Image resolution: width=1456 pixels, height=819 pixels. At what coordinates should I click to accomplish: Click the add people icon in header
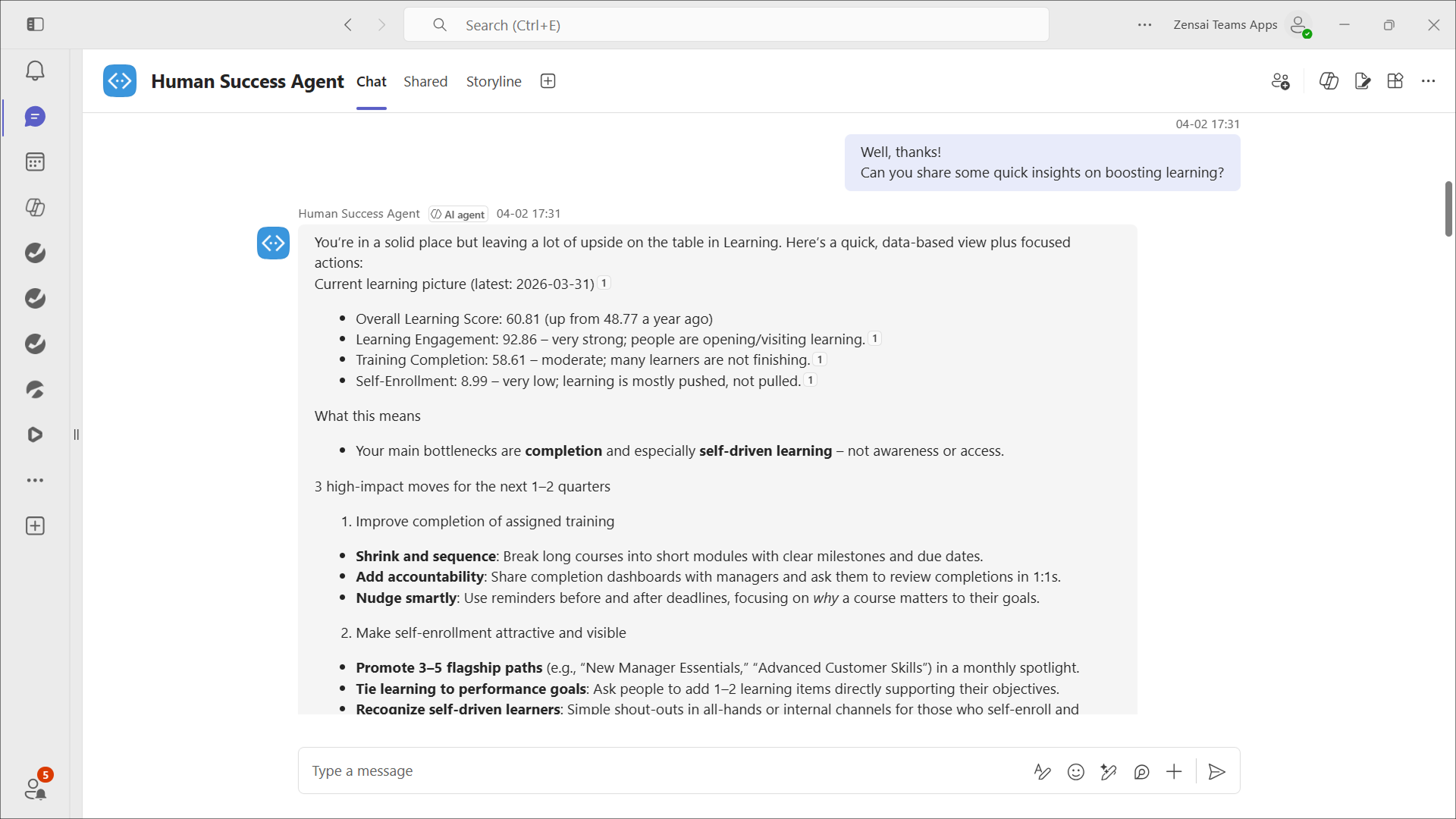[1280, 81]
